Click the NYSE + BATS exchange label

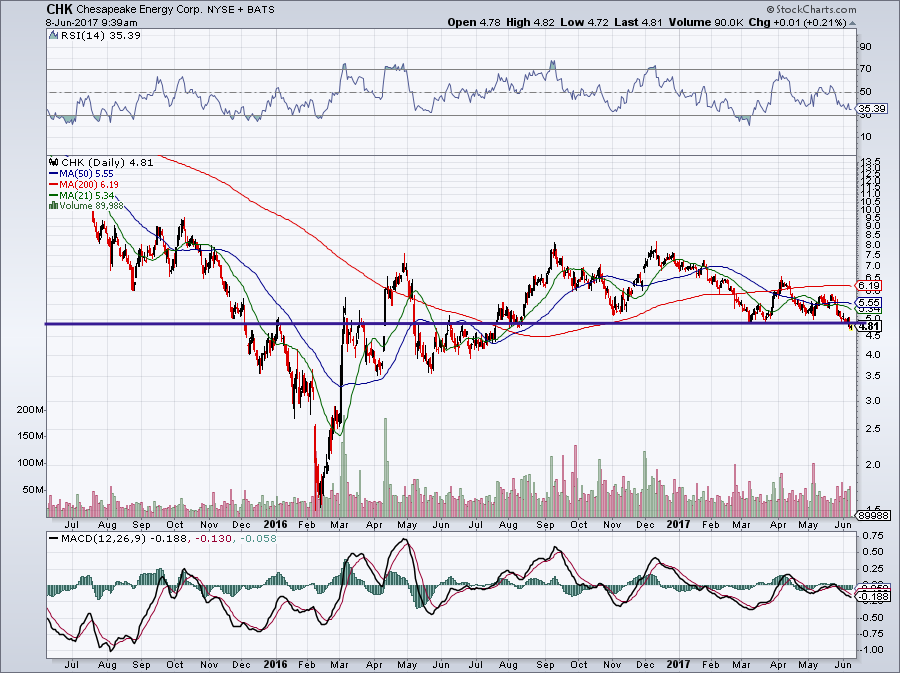(x=240, y=10)
